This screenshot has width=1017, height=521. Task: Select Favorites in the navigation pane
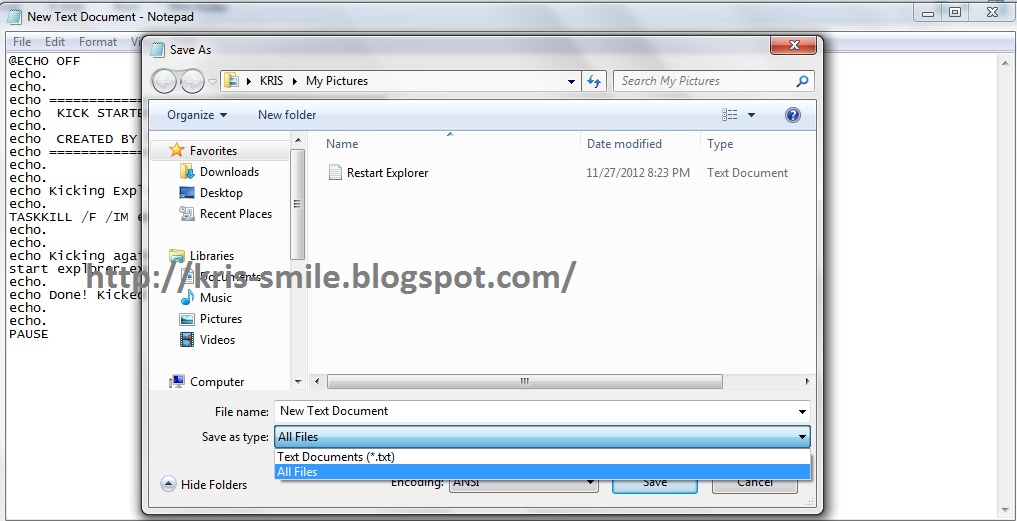pyautogui.click(x=213, y=151)
